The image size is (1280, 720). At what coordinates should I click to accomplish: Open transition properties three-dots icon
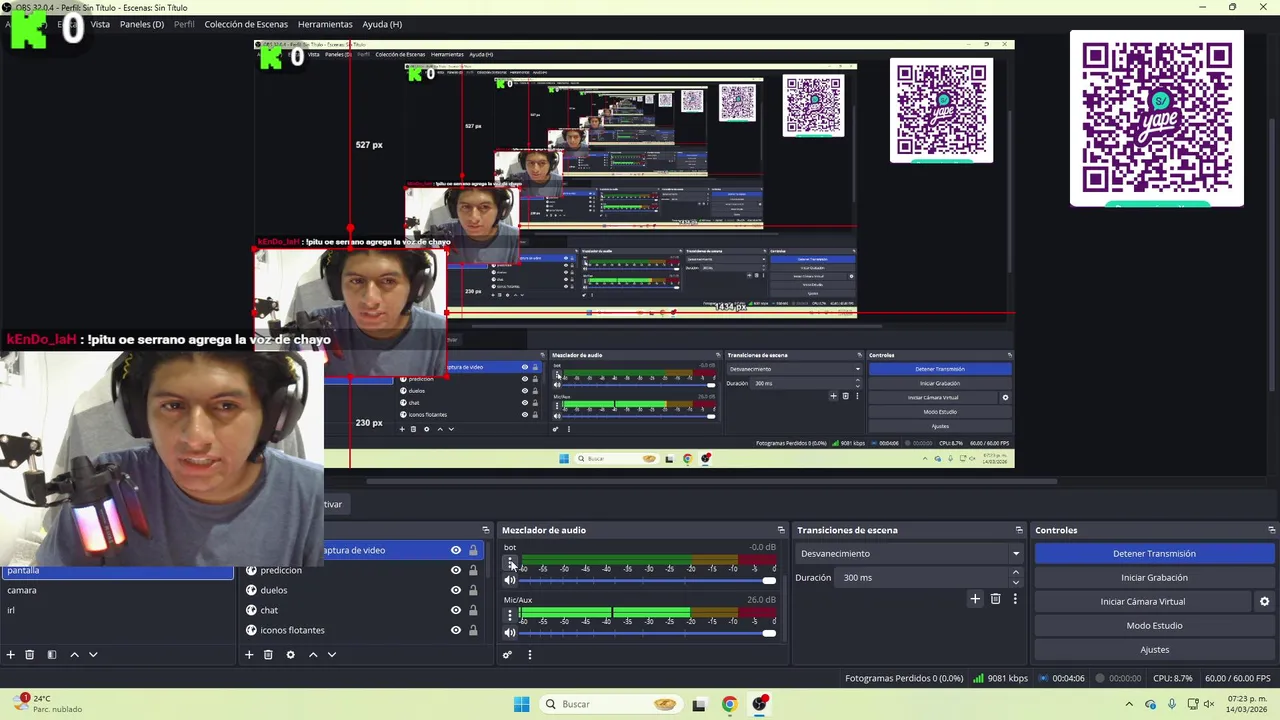(1015, 599)
